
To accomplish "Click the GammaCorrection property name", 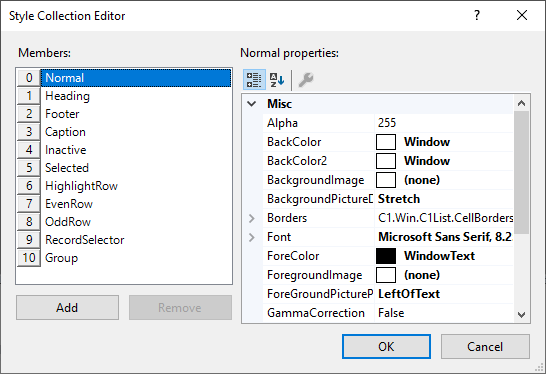I will 316,313.
